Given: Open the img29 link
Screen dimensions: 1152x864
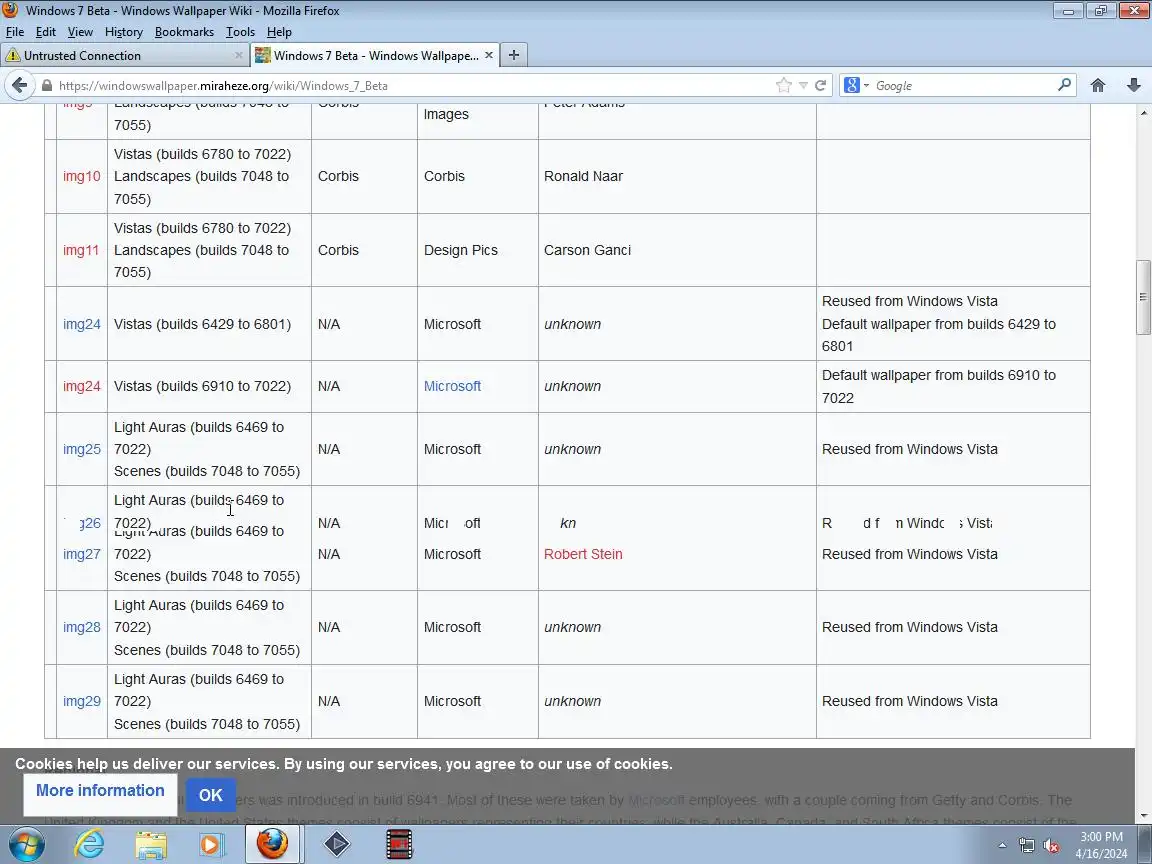Looking at the screenshot, I should [82, 701].
